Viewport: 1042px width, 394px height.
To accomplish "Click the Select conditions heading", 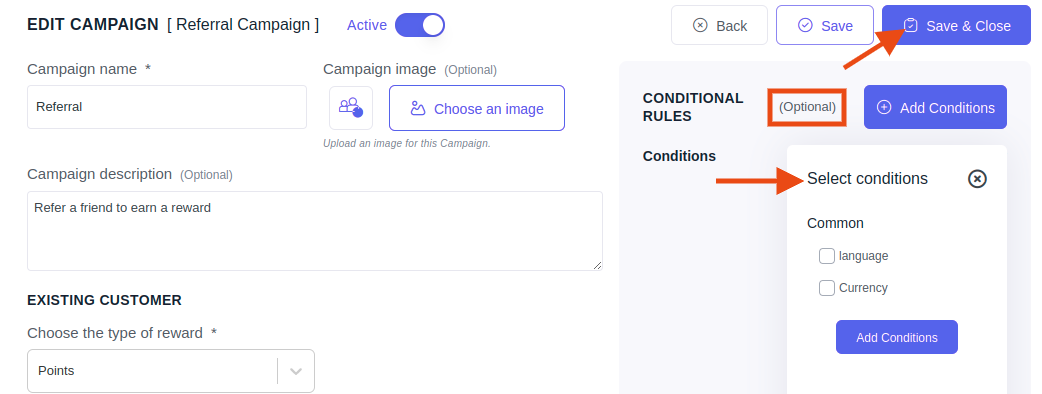I will click(x=867, y=179).
